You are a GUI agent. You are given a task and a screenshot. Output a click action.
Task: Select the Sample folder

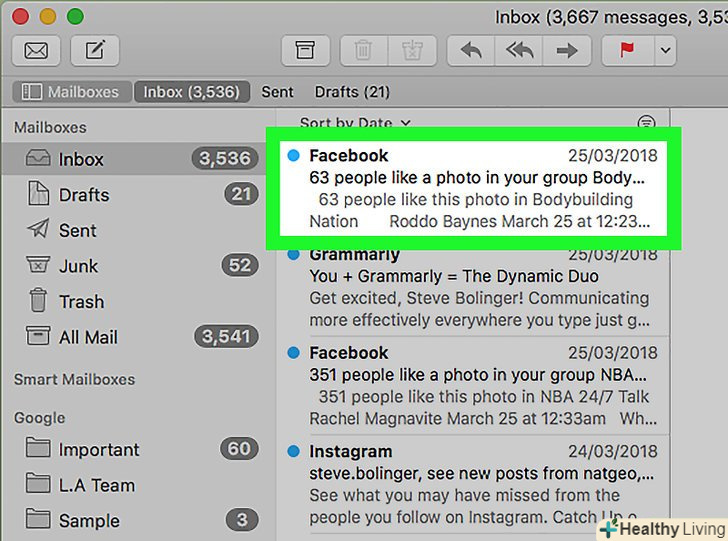(133, 520)
